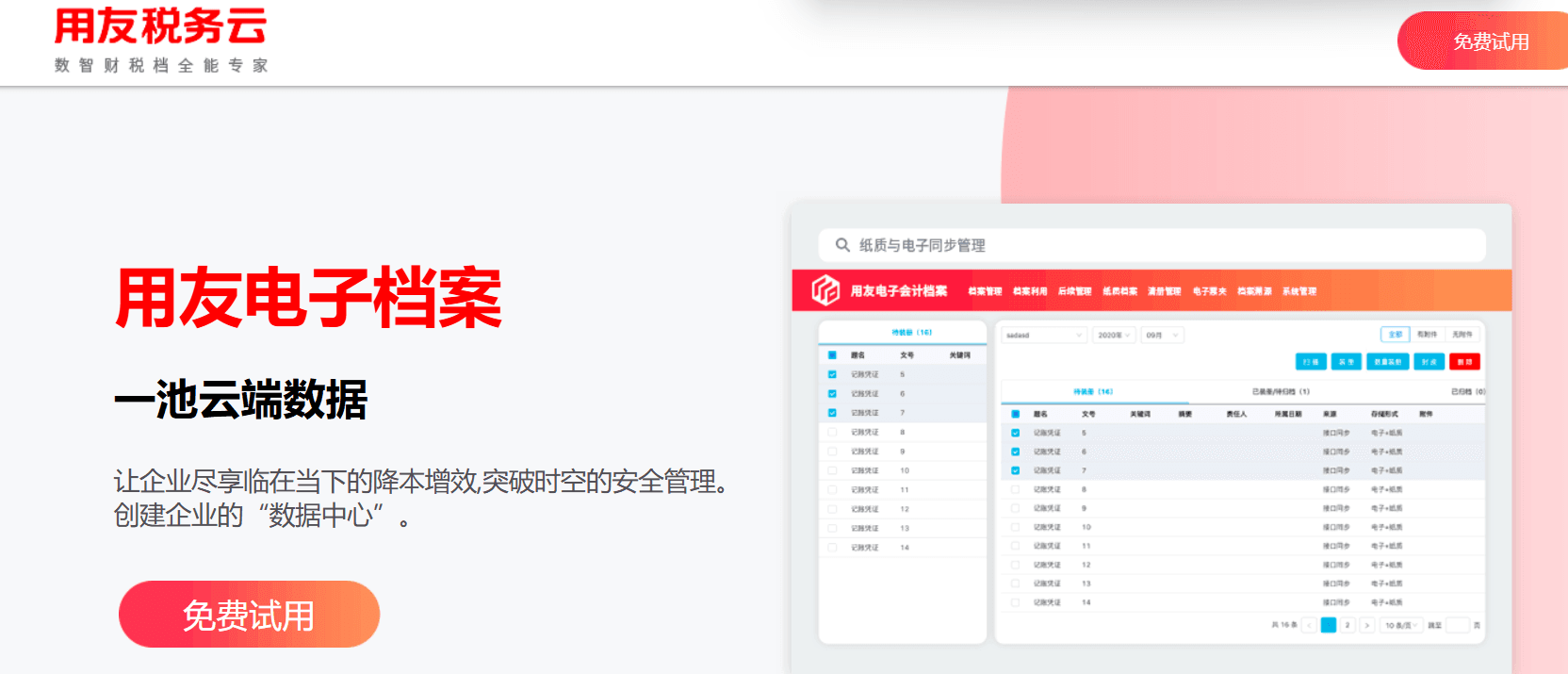Click the 共 16 条 total count text

click(1284, 625)
